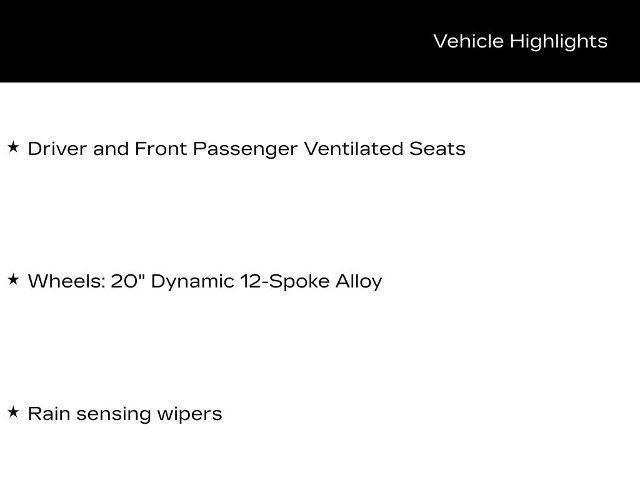640x480 pixels.
Task: Click the word Vehicle in the black banner
Action: 468,41
